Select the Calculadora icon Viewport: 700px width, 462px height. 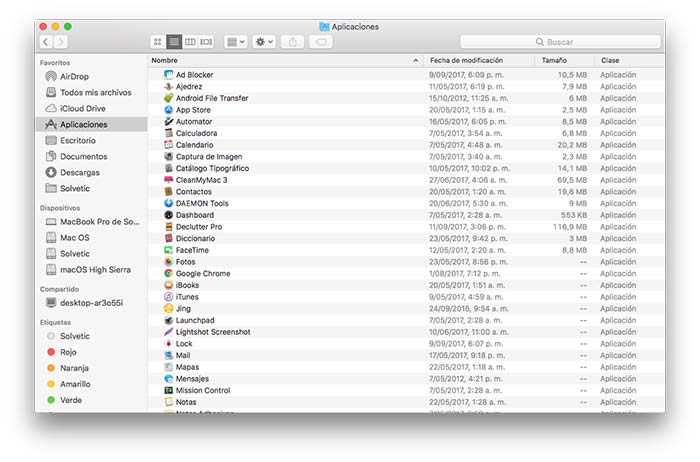coord(168,133)
